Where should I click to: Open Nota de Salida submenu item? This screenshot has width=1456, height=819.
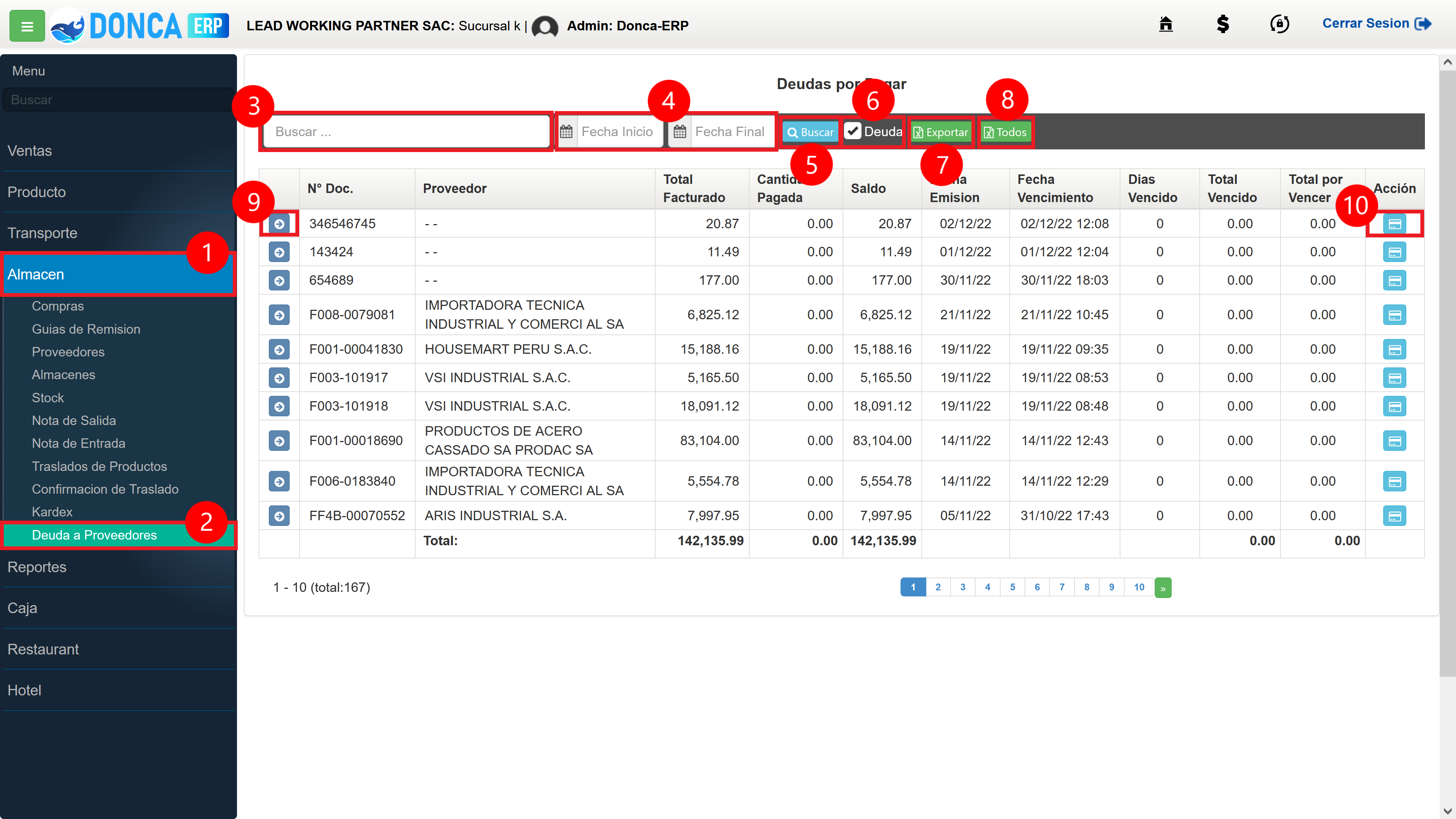coord(74,420)
